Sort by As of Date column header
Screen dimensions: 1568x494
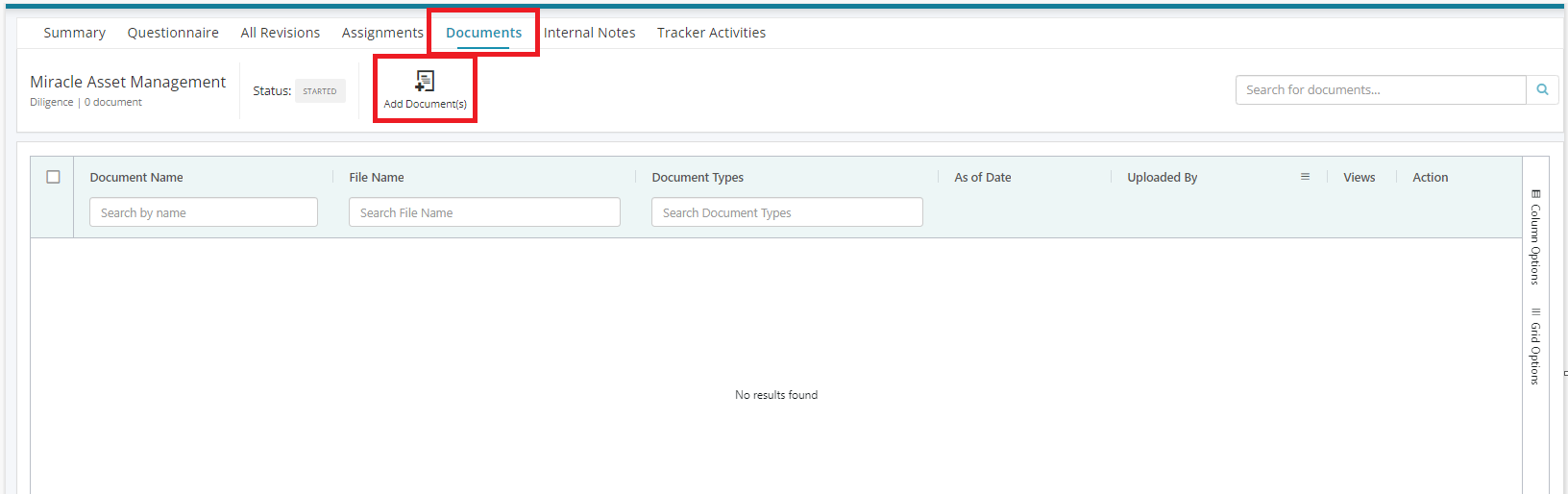(983, 177)
